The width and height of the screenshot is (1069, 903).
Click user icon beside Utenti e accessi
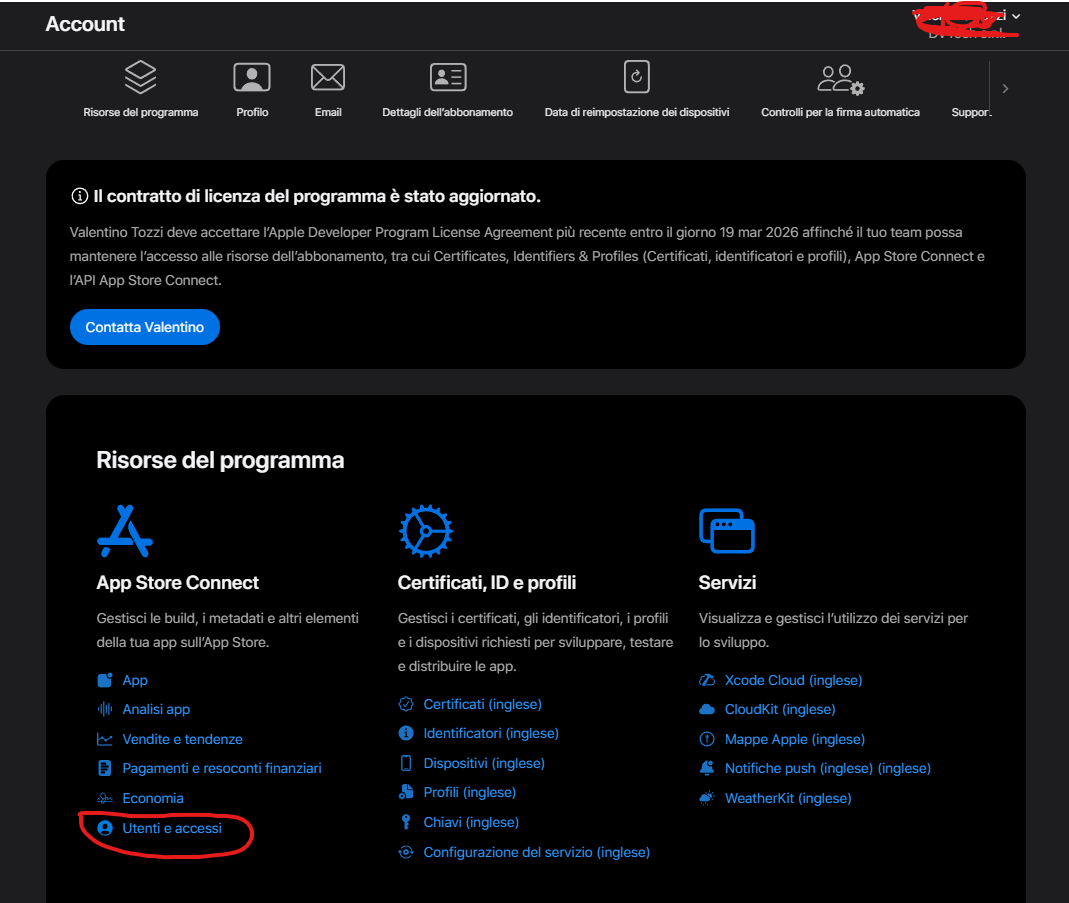point(104,828)
